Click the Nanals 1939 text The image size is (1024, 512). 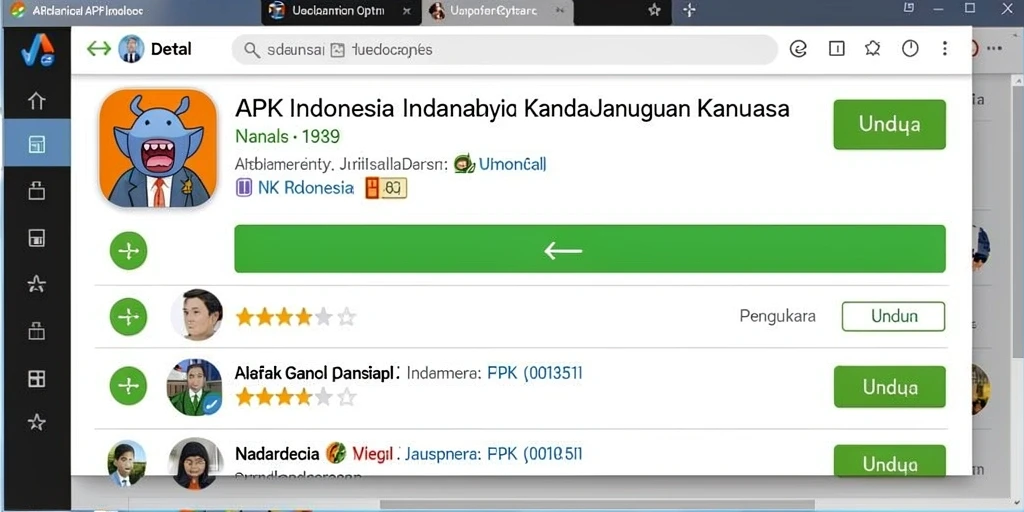287,136
